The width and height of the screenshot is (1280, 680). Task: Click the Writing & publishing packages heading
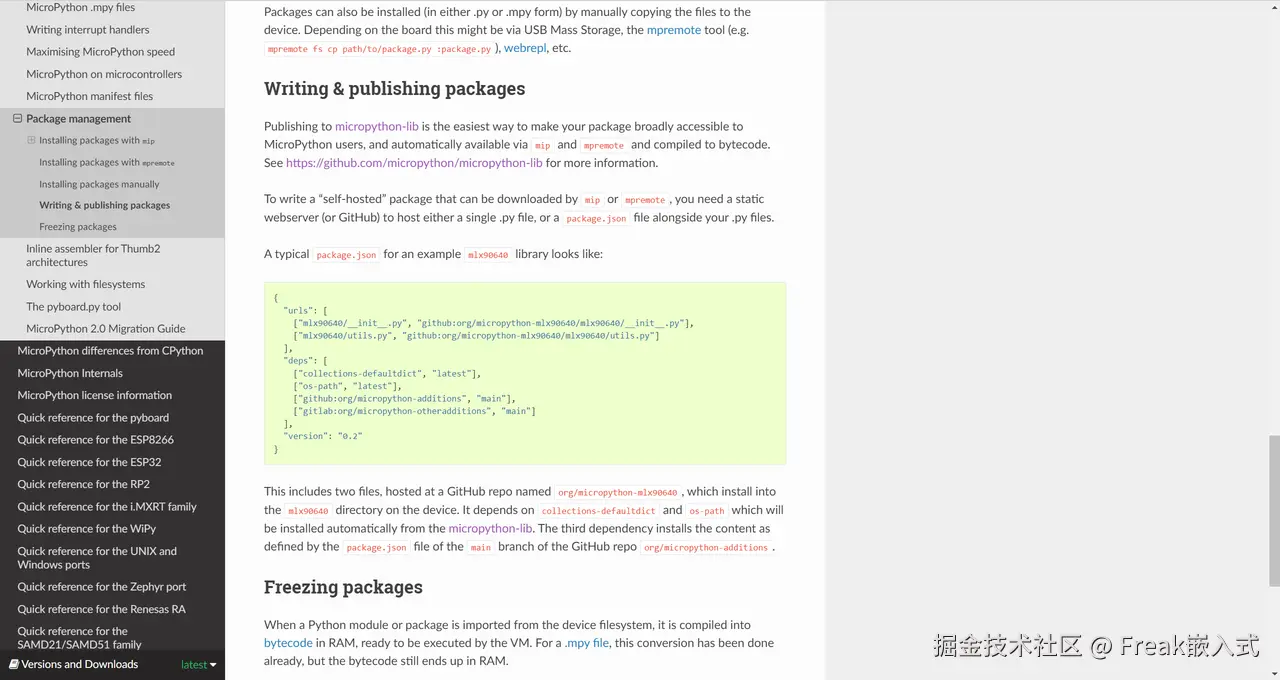[394, 89]
